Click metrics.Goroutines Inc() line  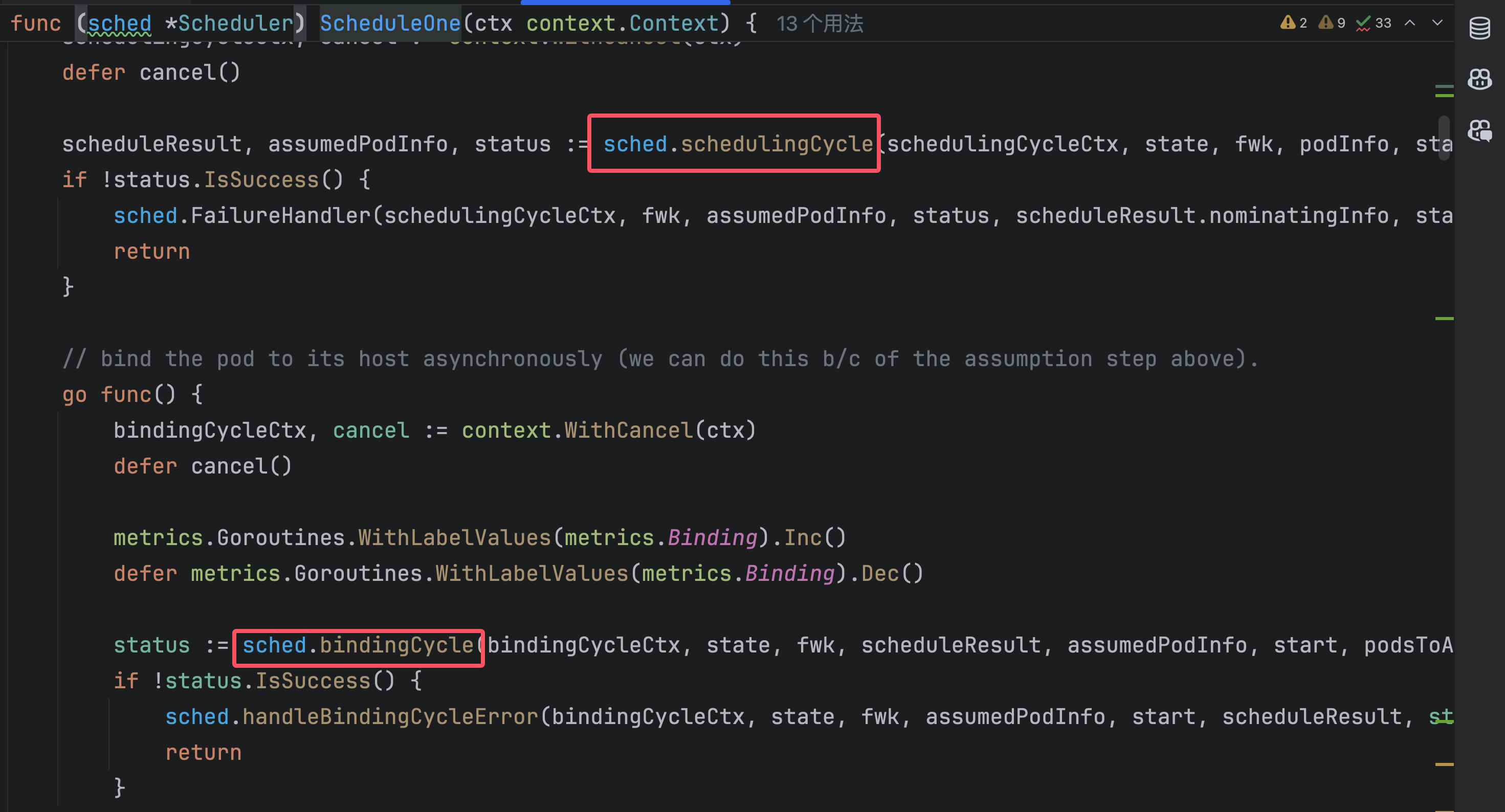coord(480,537)
